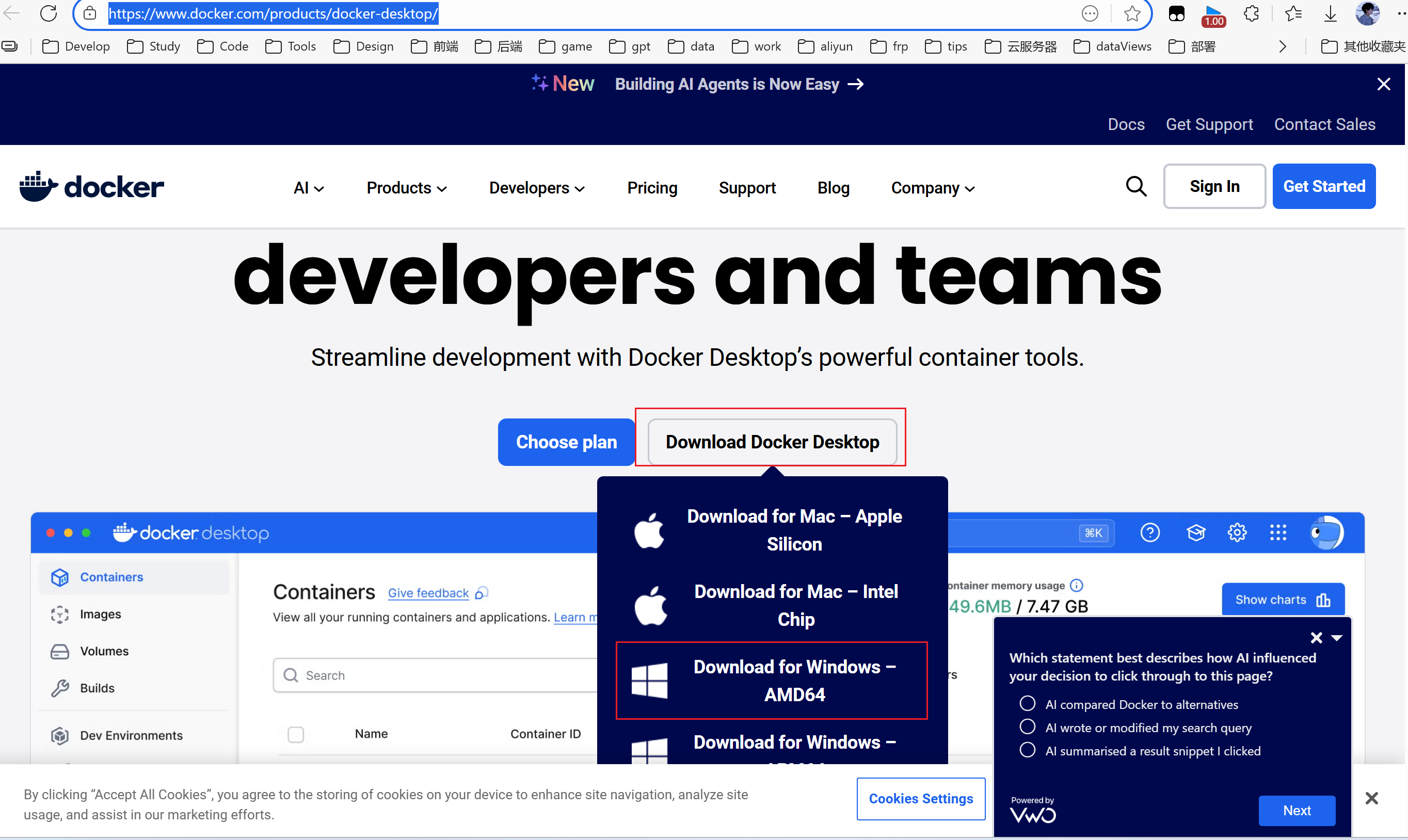Click the Apple icon for Intel Chip
1408x840 pixels.
(650, 606)
